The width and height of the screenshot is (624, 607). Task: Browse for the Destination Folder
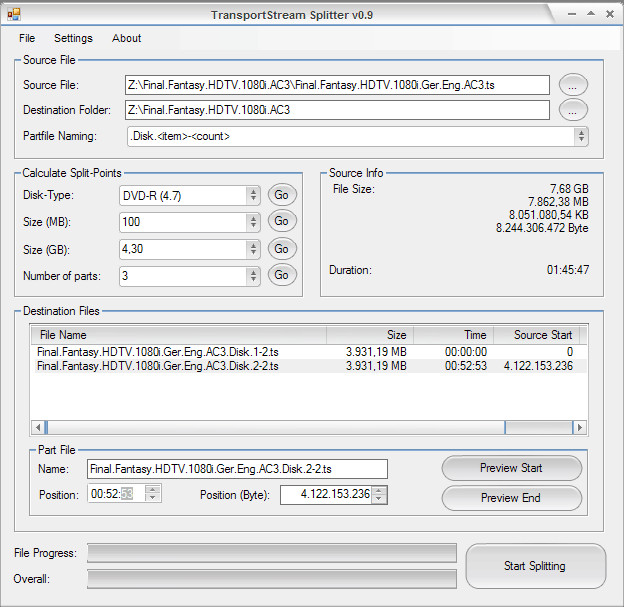[573, 110]
